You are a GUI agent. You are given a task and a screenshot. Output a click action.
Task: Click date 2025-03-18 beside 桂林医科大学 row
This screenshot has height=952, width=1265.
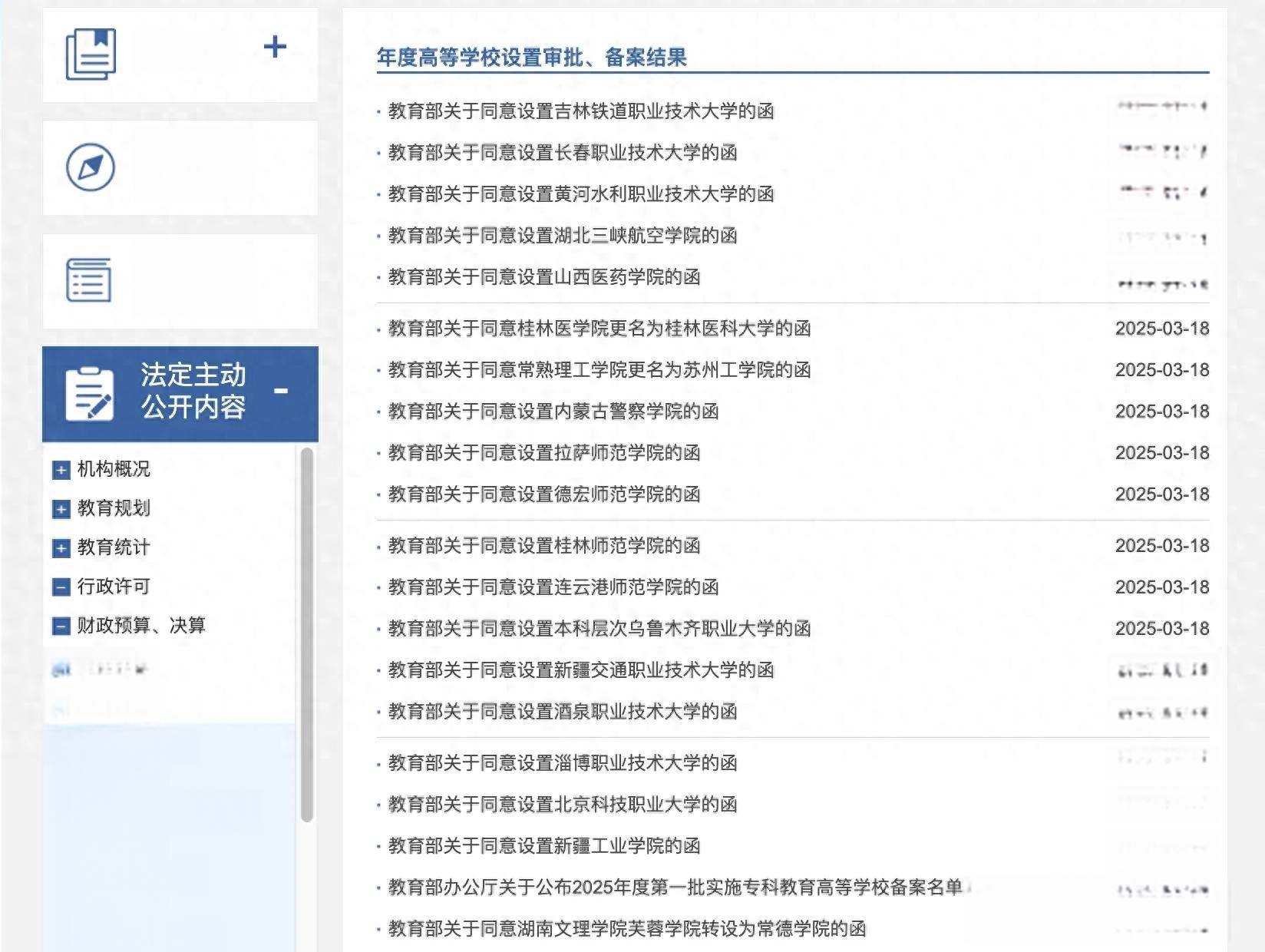(1162, 329)
